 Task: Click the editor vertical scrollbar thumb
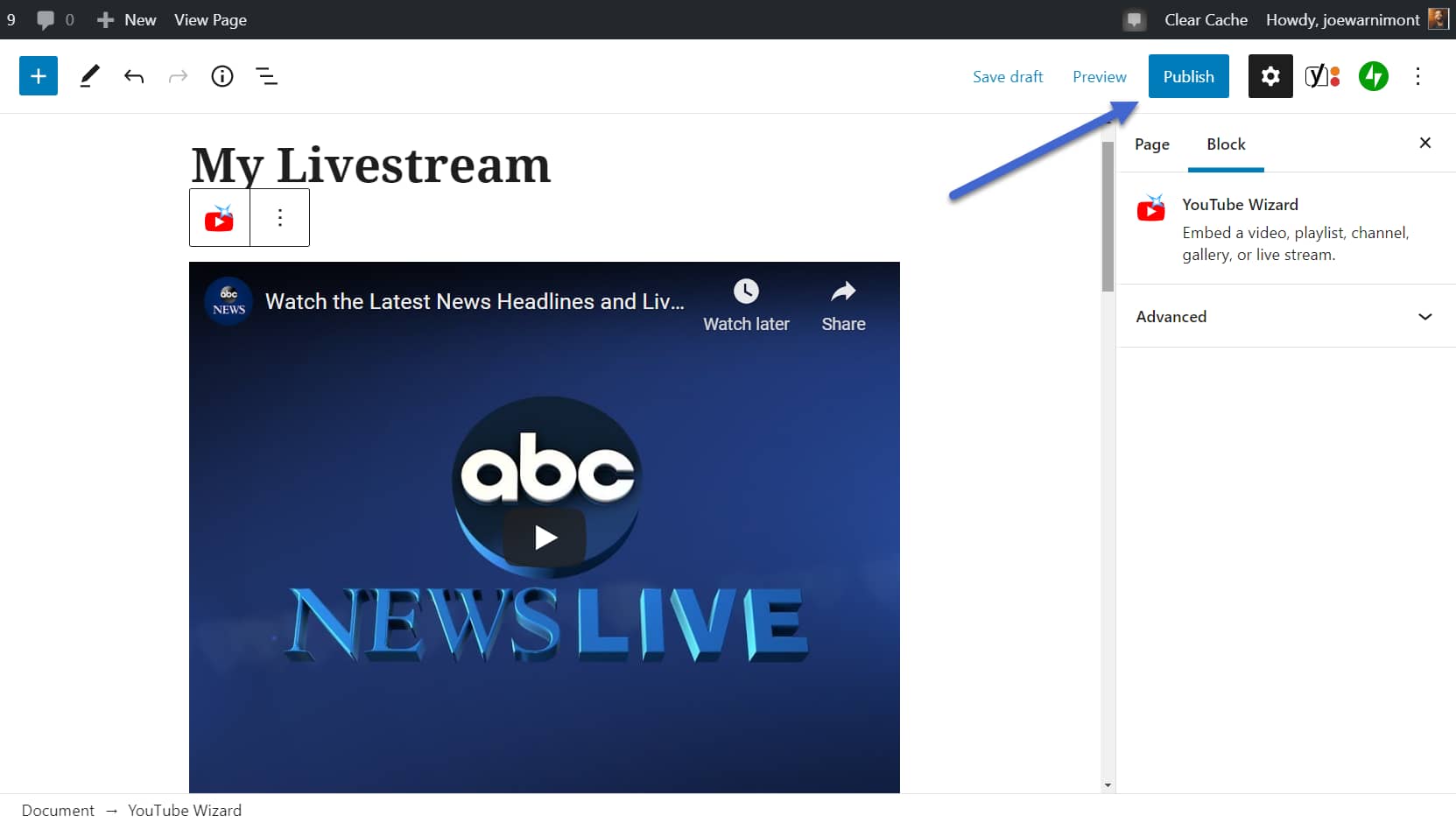coord(1108,216)
